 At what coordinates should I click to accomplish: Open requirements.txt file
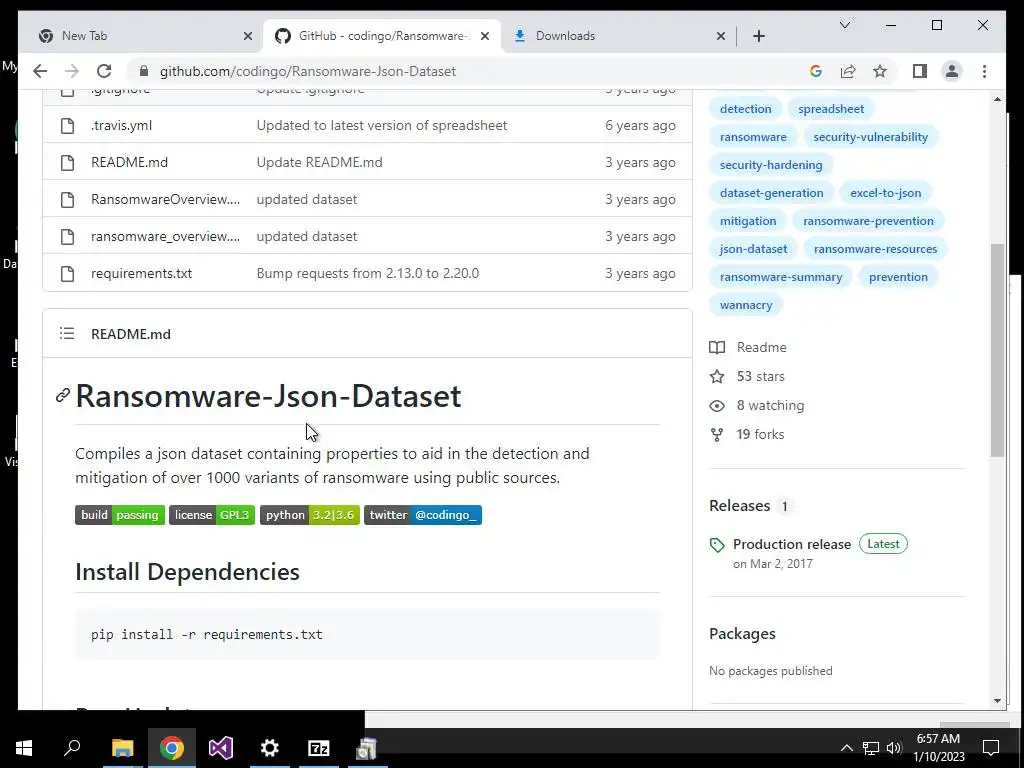(141, 273)
